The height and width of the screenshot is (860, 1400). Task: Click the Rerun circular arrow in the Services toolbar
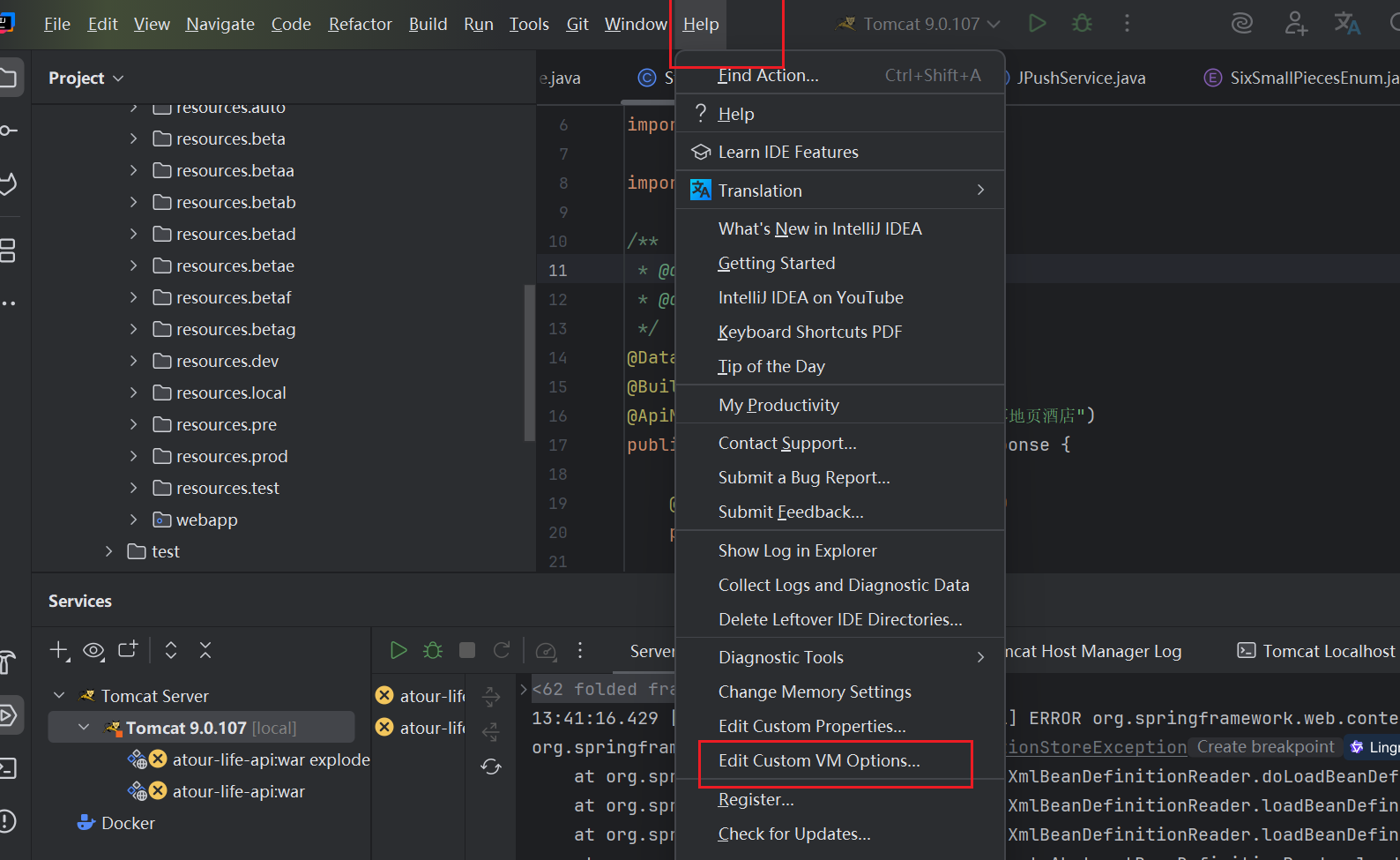point(502,651)
